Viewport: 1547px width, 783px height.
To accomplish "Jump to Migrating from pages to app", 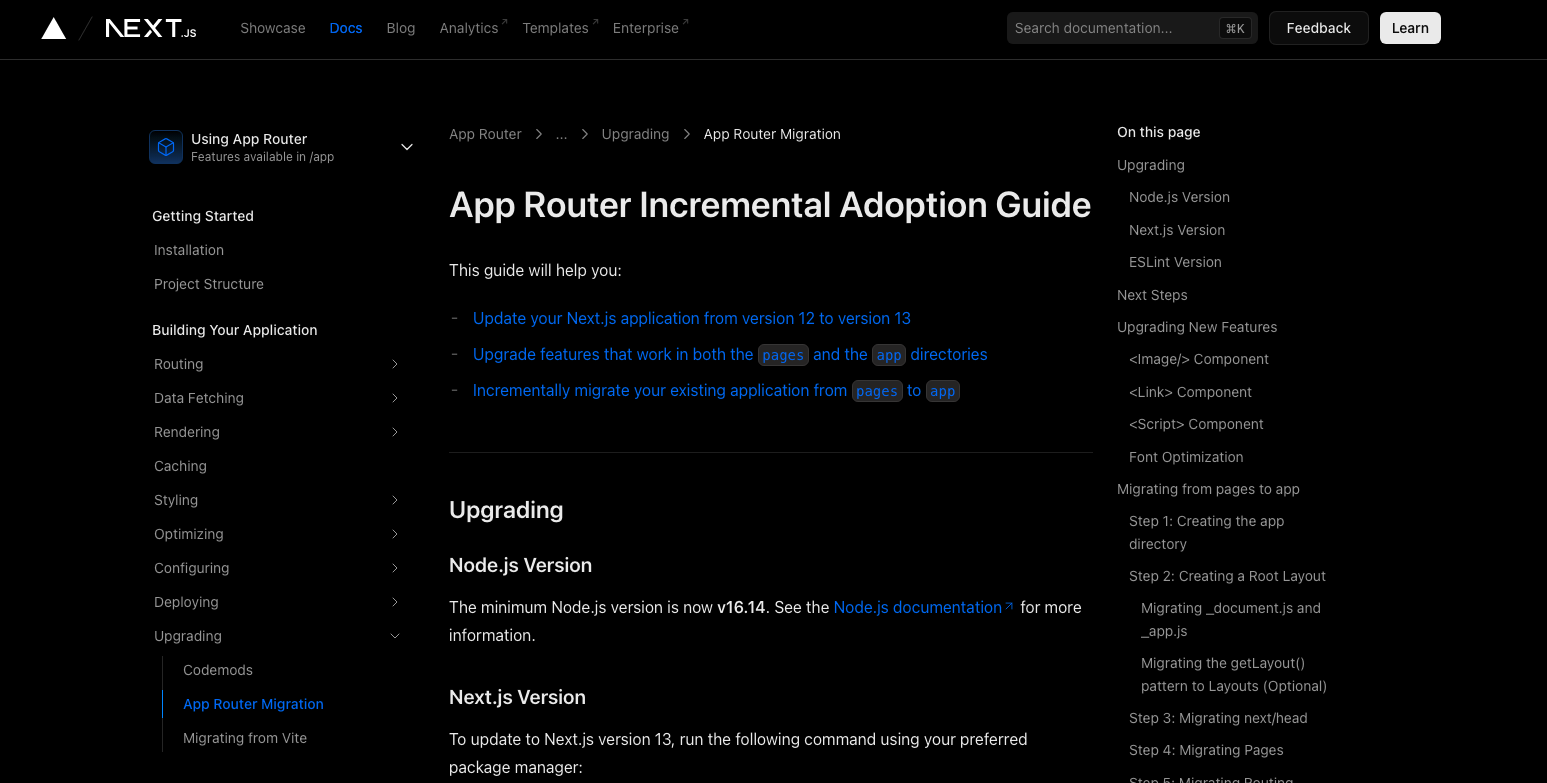I will pos(1208,489).
